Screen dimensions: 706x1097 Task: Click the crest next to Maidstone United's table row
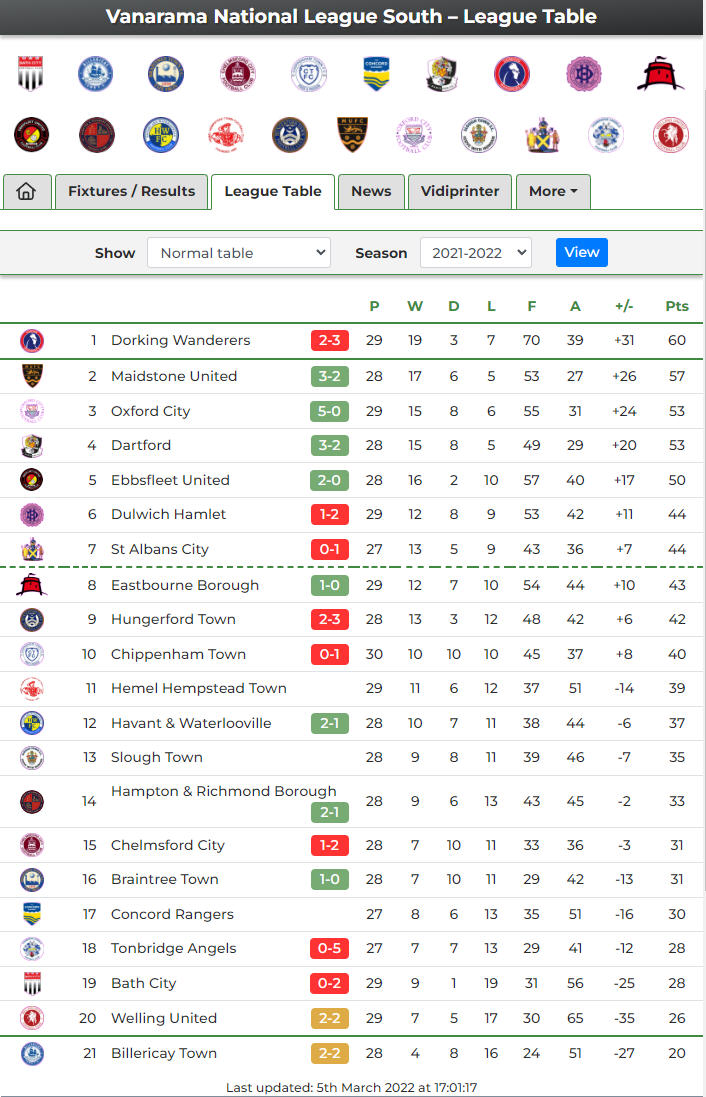[32, 376]
